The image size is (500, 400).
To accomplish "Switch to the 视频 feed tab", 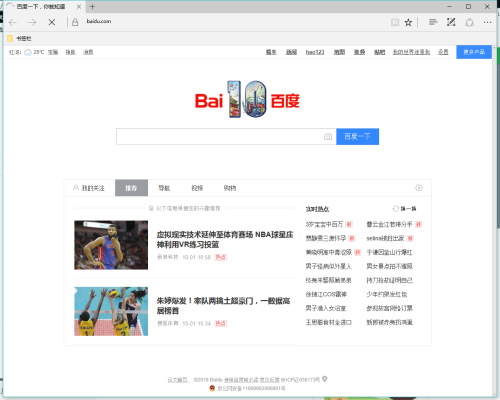I will click(x=197, y=188).
